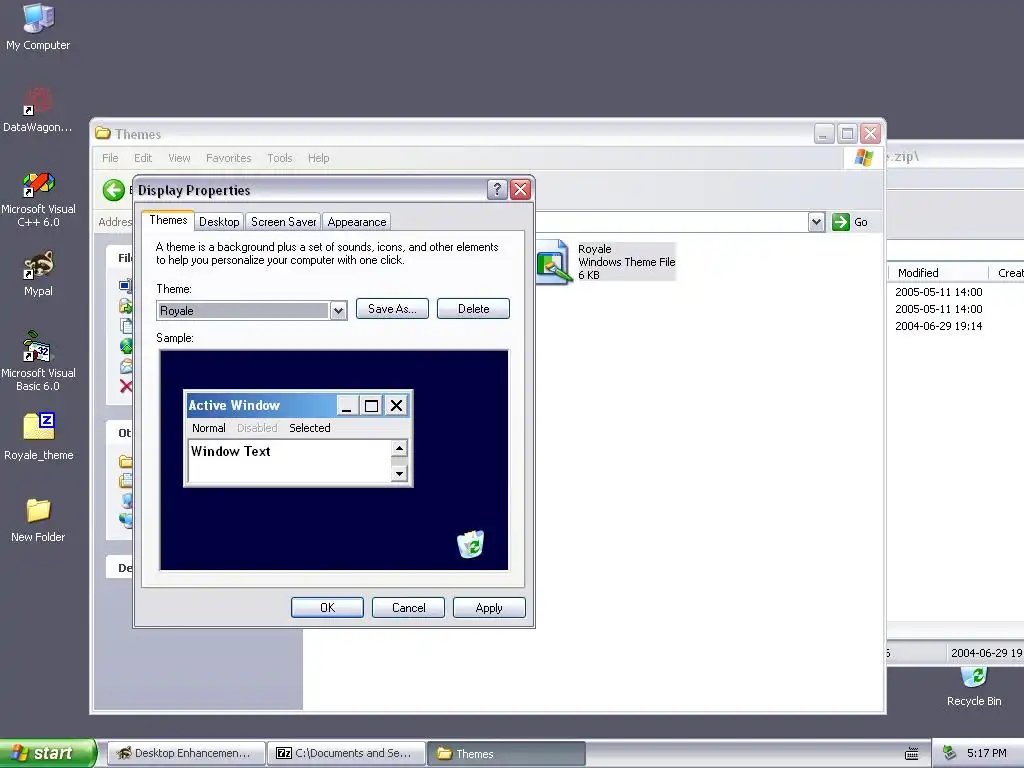Click the Normal item in sample window
The image size is (1024, 768).
pyautogui.click(x=208, y=428)
